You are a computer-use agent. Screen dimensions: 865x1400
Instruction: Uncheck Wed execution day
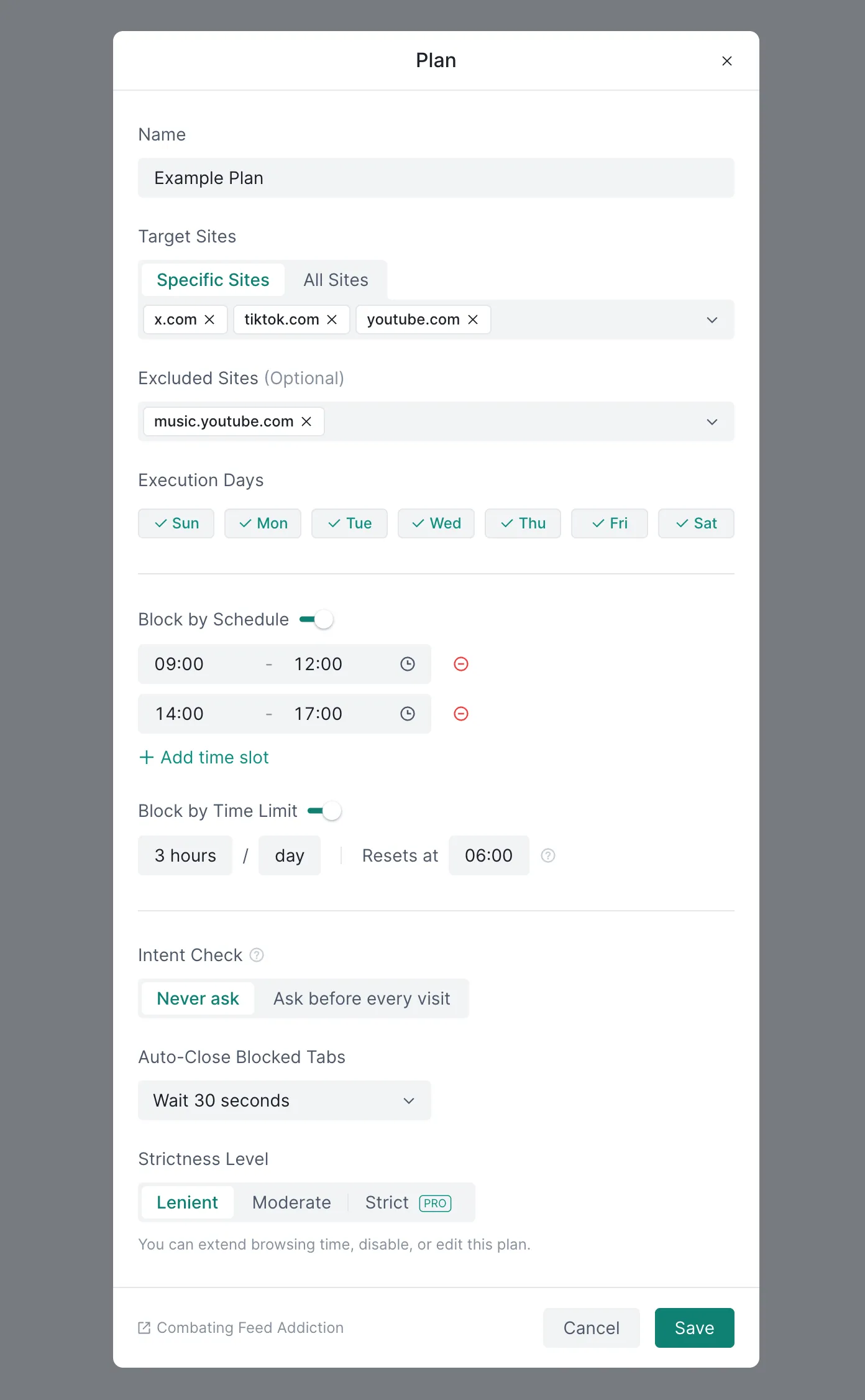(436, 523)
